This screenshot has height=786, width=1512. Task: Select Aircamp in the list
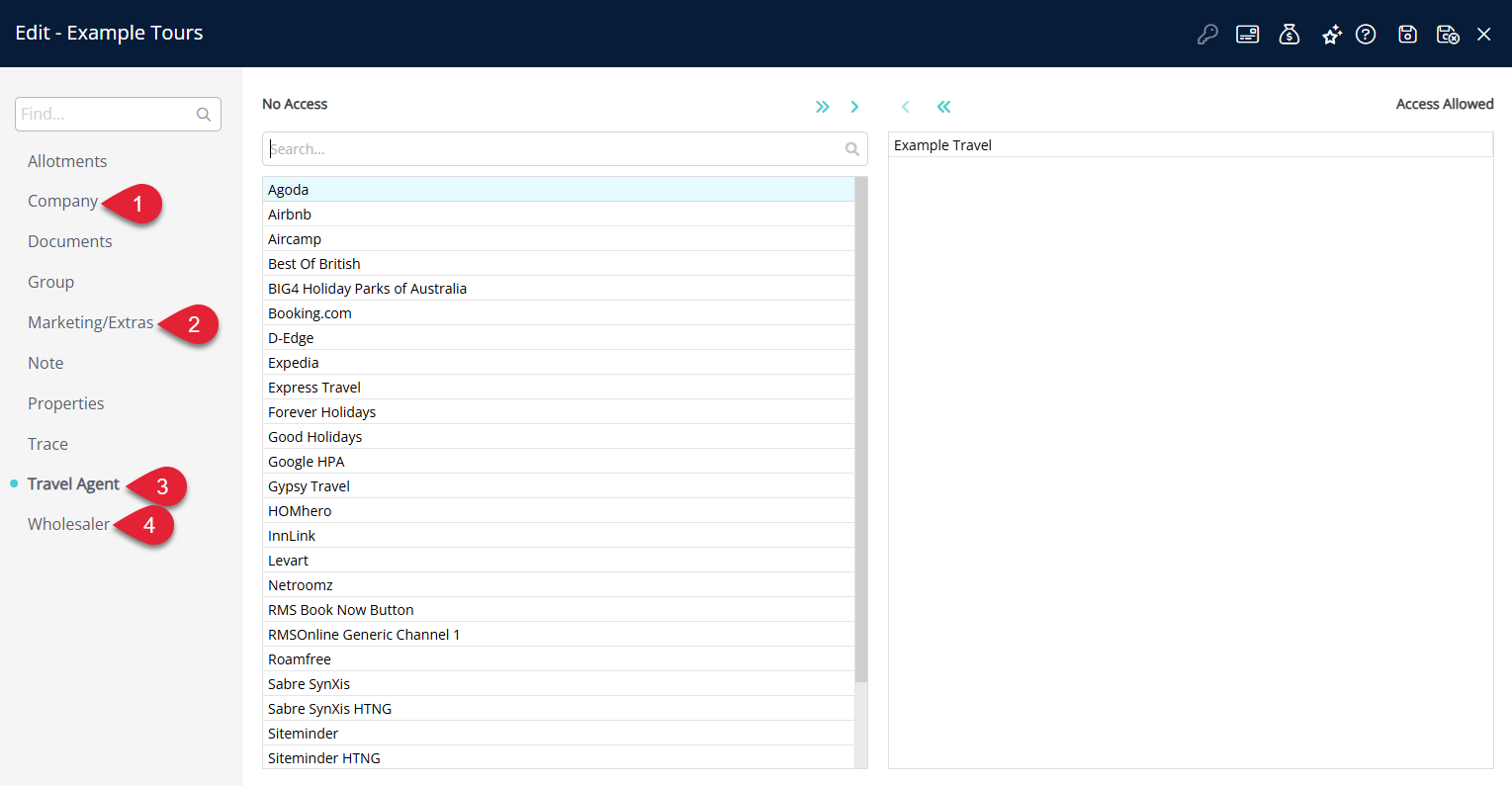pos(559,239)
